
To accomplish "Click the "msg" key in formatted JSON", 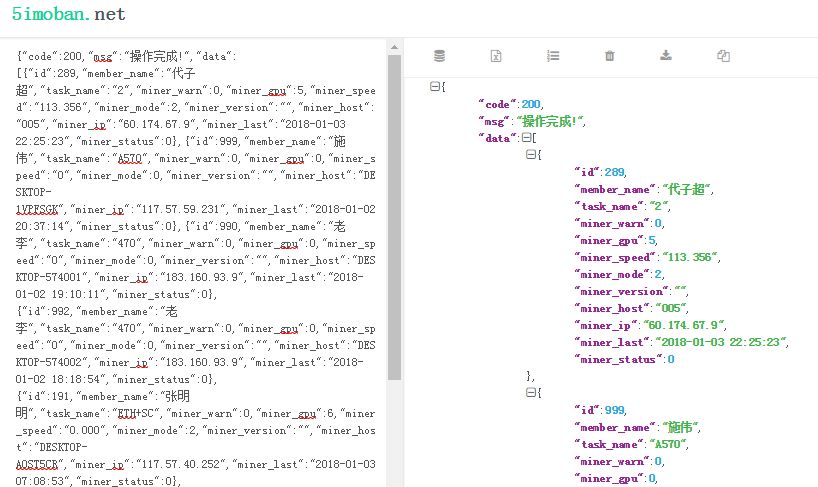I will click(x=494, y=121).
